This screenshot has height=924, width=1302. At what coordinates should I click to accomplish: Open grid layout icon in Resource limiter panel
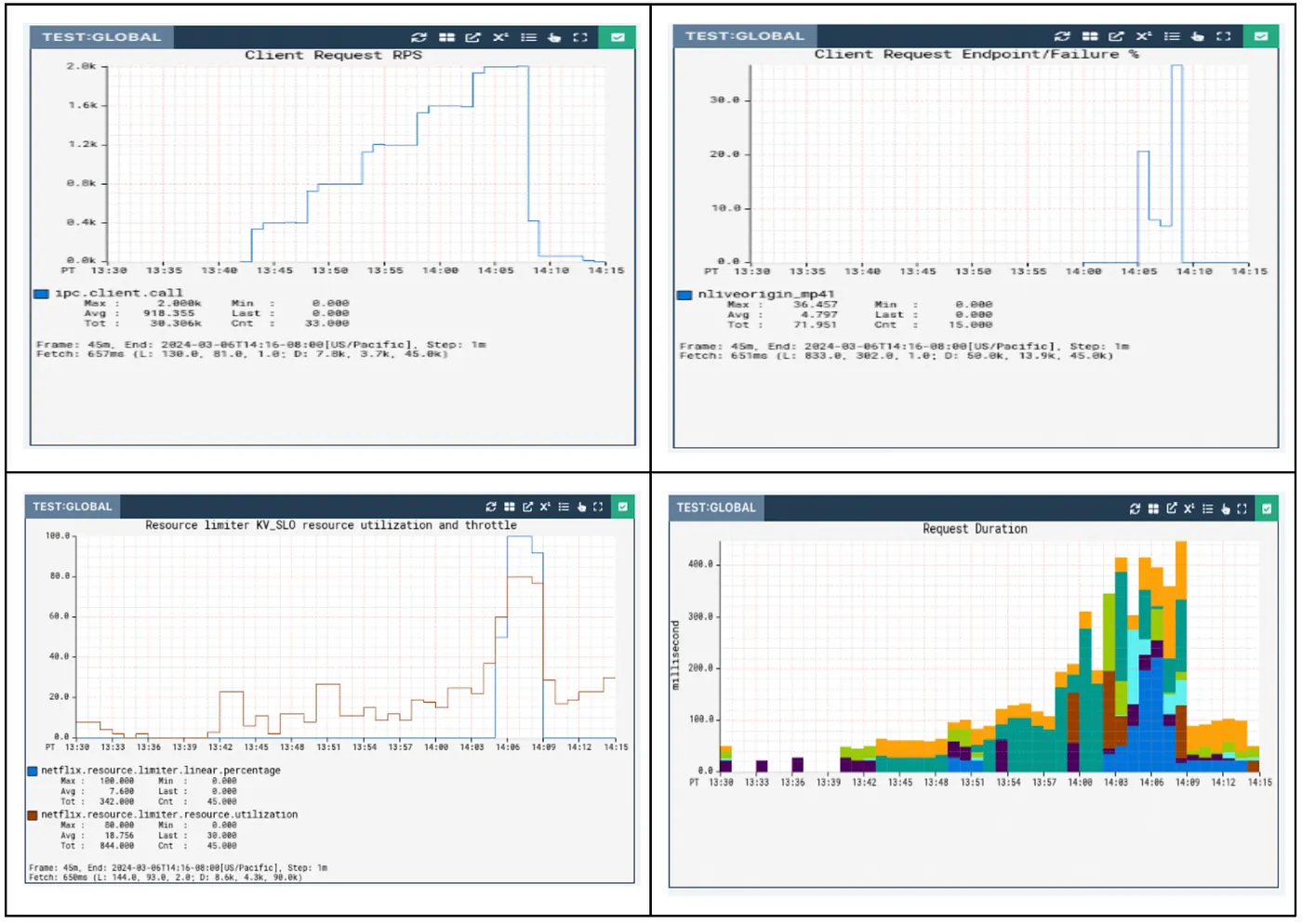510,507
